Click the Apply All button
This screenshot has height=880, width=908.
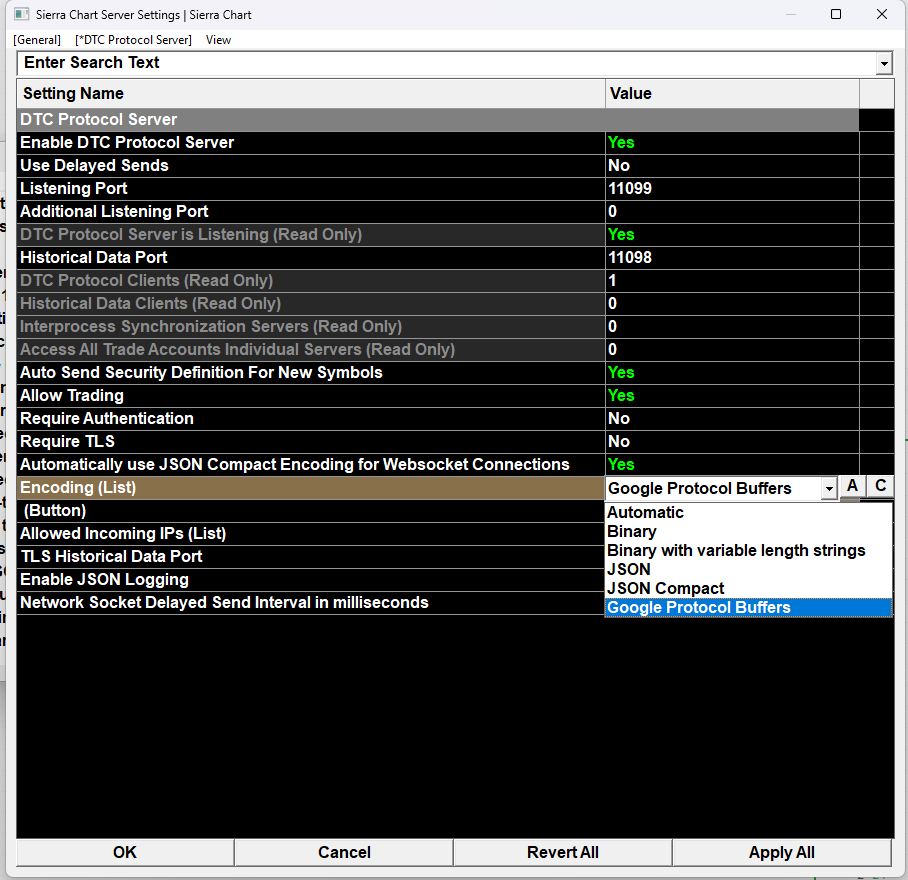tap(782, 852)
